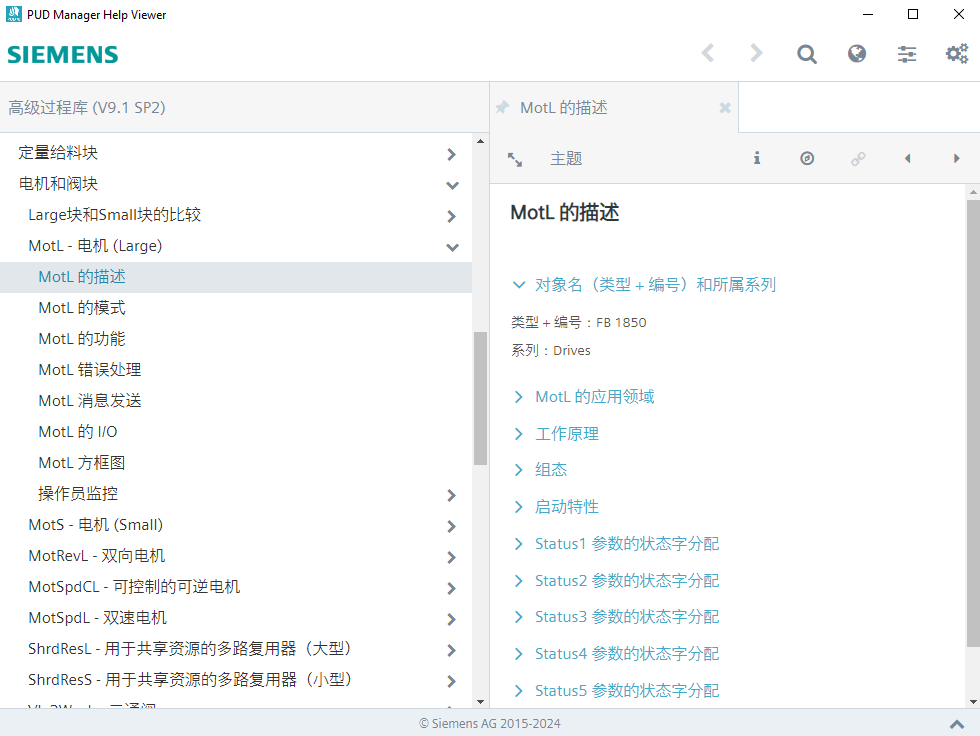This screenshot has width=980, height=736.
Task: Open MotL 方框图 topic
Action: tap(82, 463)
